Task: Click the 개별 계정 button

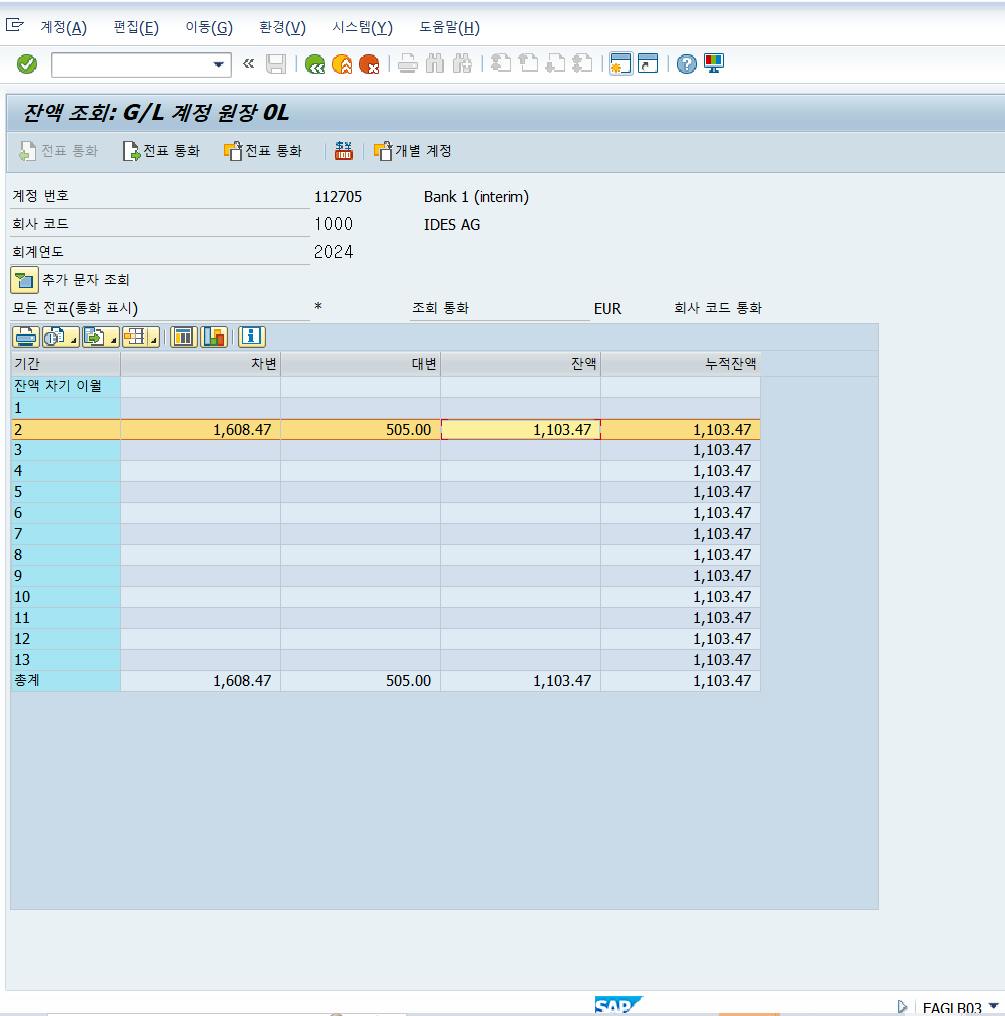Action: click(x=413, y=151)
